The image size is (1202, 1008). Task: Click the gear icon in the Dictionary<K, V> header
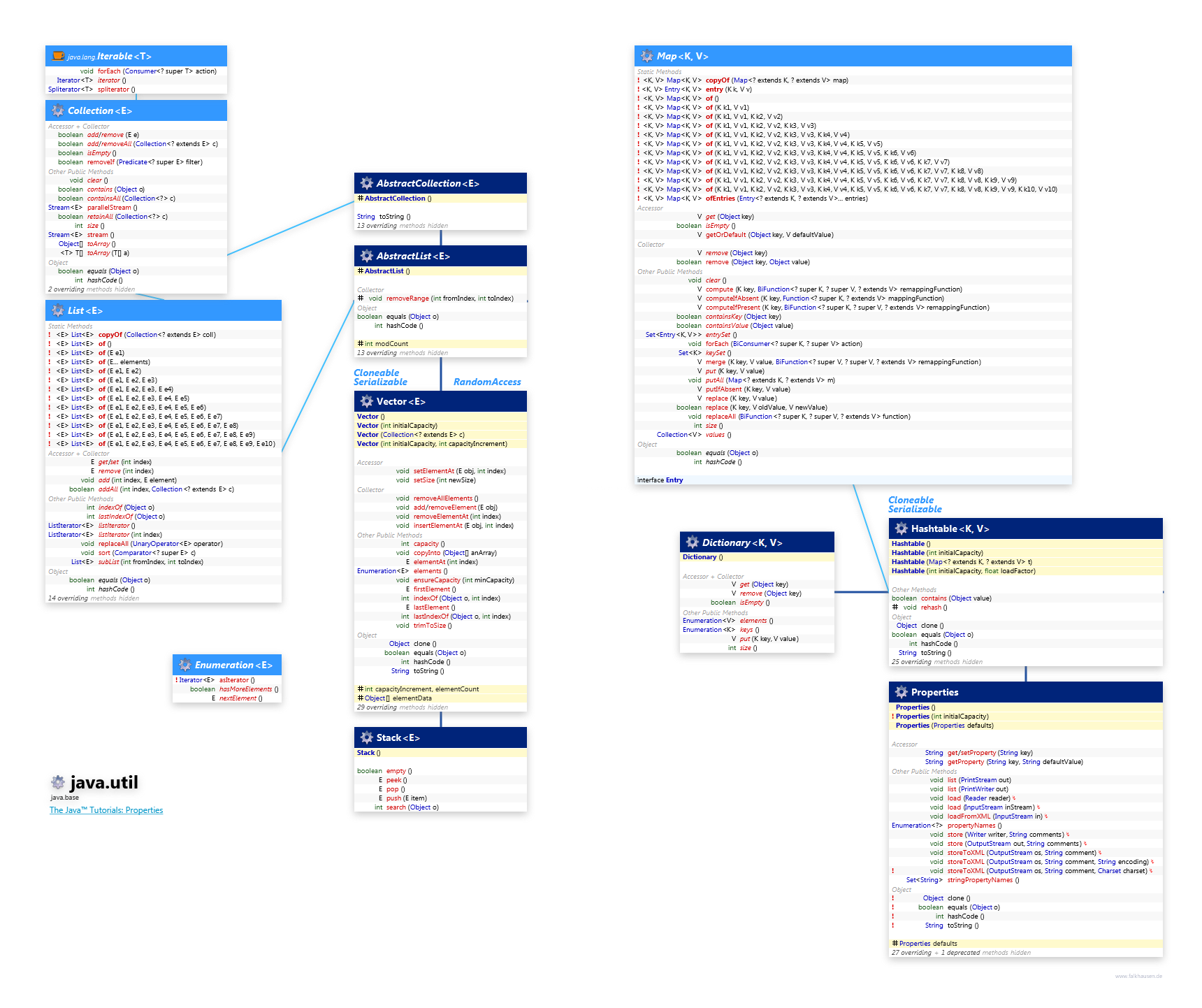(692, 542)
